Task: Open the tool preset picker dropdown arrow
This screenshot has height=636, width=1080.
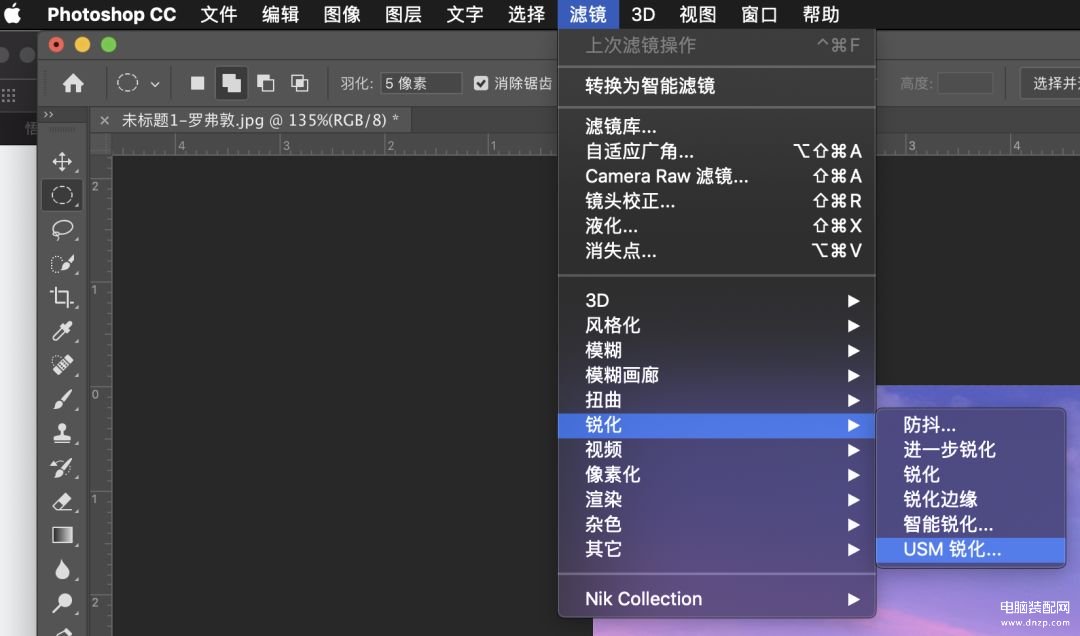Action: tap(155, 84)
